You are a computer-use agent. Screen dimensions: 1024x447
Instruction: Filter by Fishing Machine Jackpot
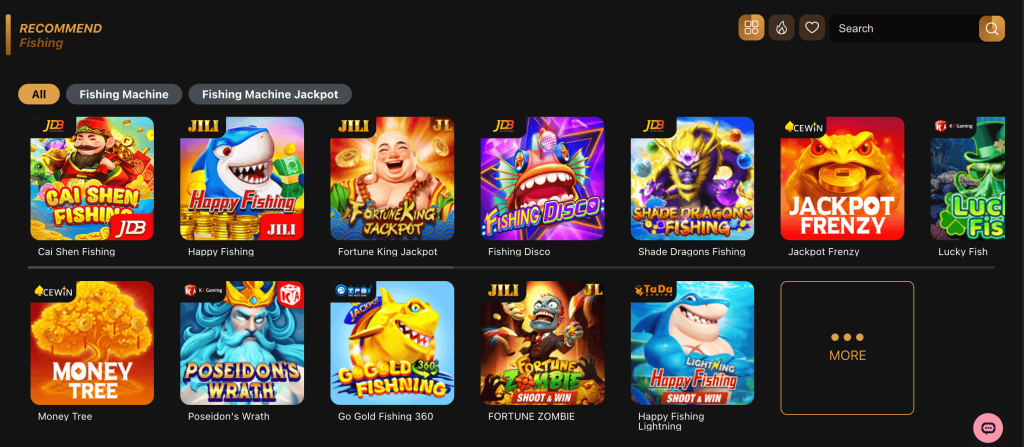click(x=270, y=94)
